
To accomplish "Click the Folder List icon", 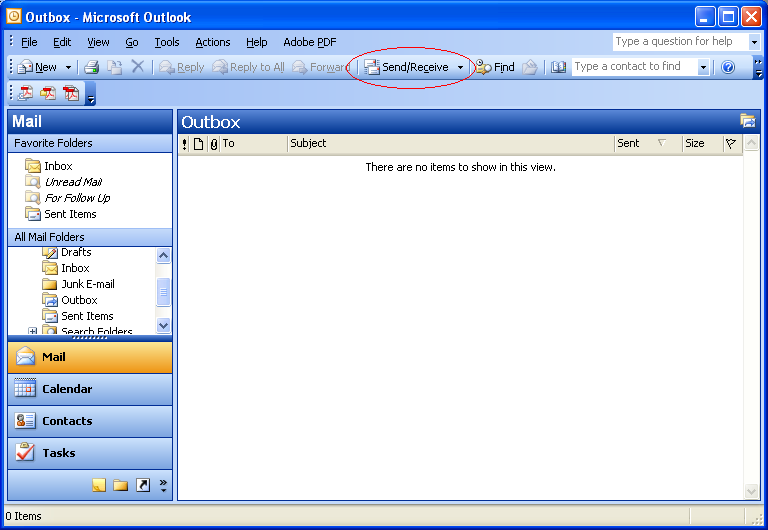I will pos(120,485).
